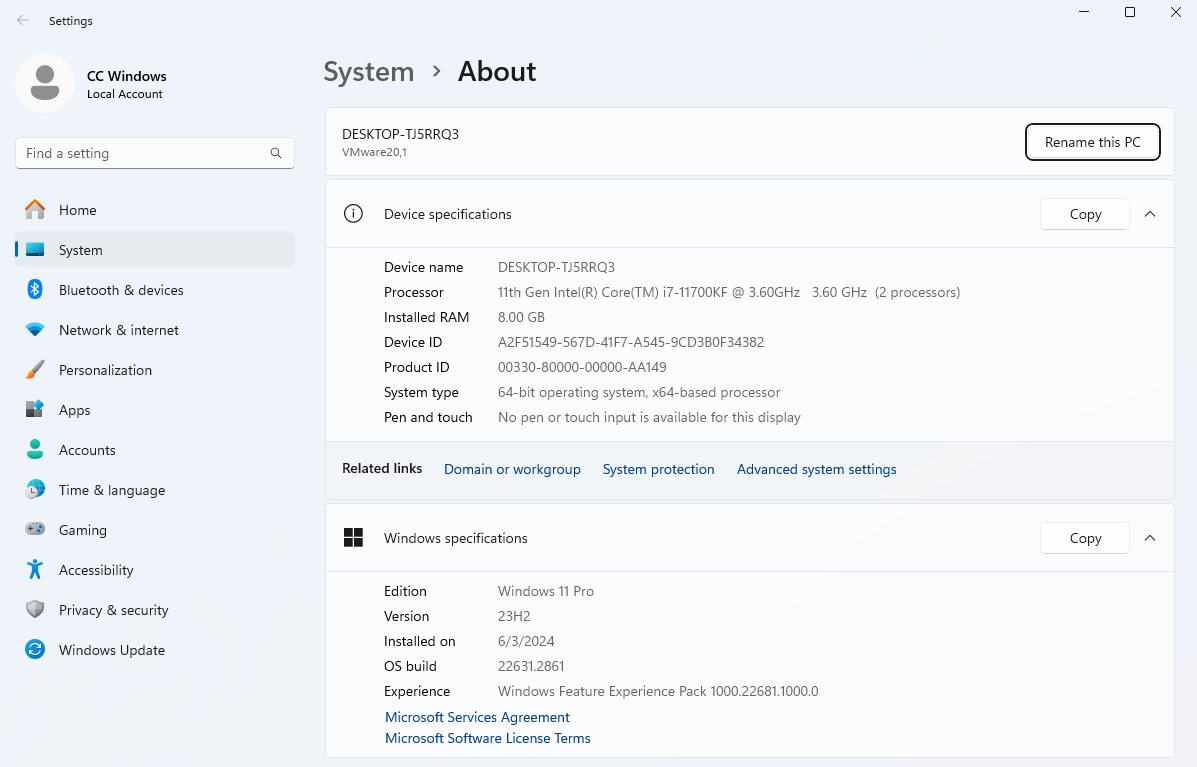The height and width of the screenshot is (767, 1197).
Task: Collapse the Device specifications section
Action: coord(1150,214)
